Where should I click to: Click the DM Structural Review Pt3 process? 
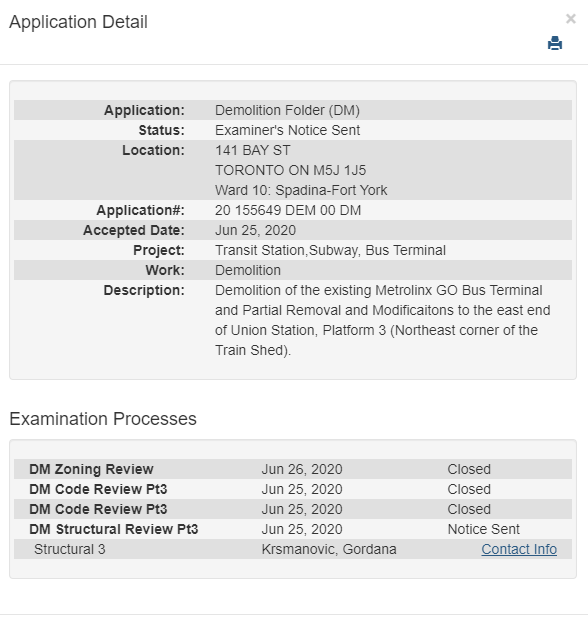coord(114,529)
